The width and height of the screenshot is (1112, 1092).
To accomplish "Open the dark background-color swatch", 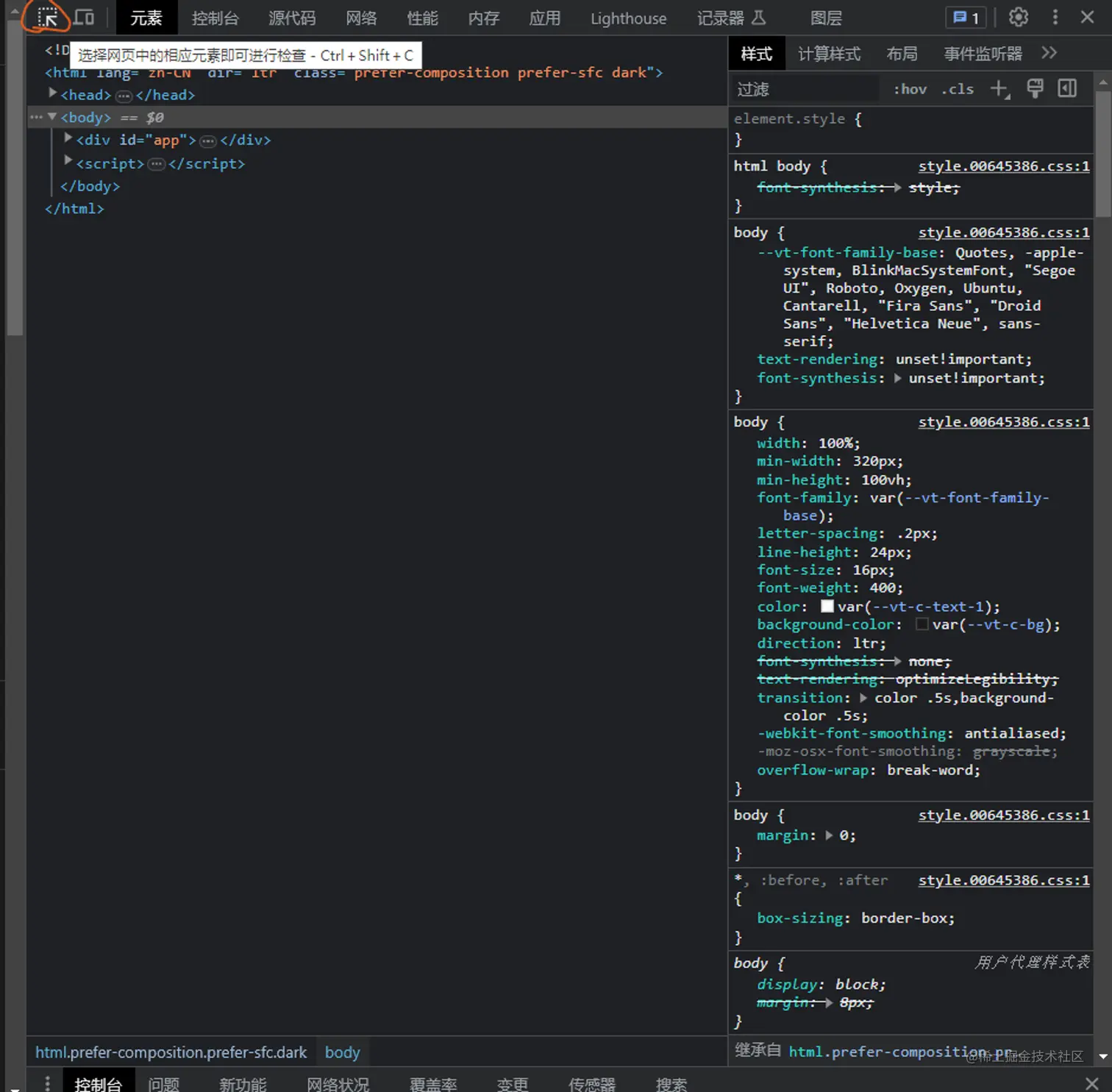I will [922, 624].
